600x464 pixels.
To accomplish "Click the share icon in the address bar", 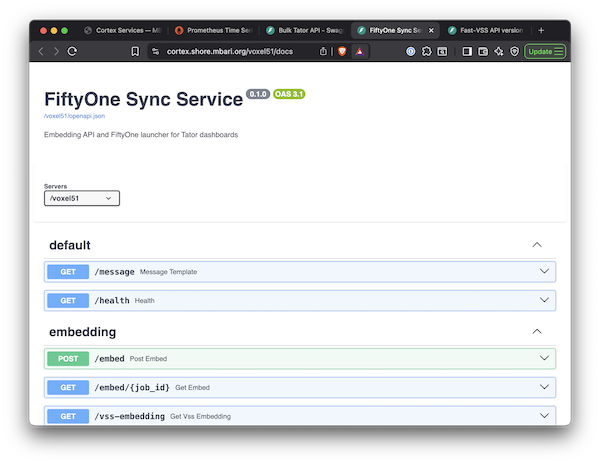I will click(323, 51).
